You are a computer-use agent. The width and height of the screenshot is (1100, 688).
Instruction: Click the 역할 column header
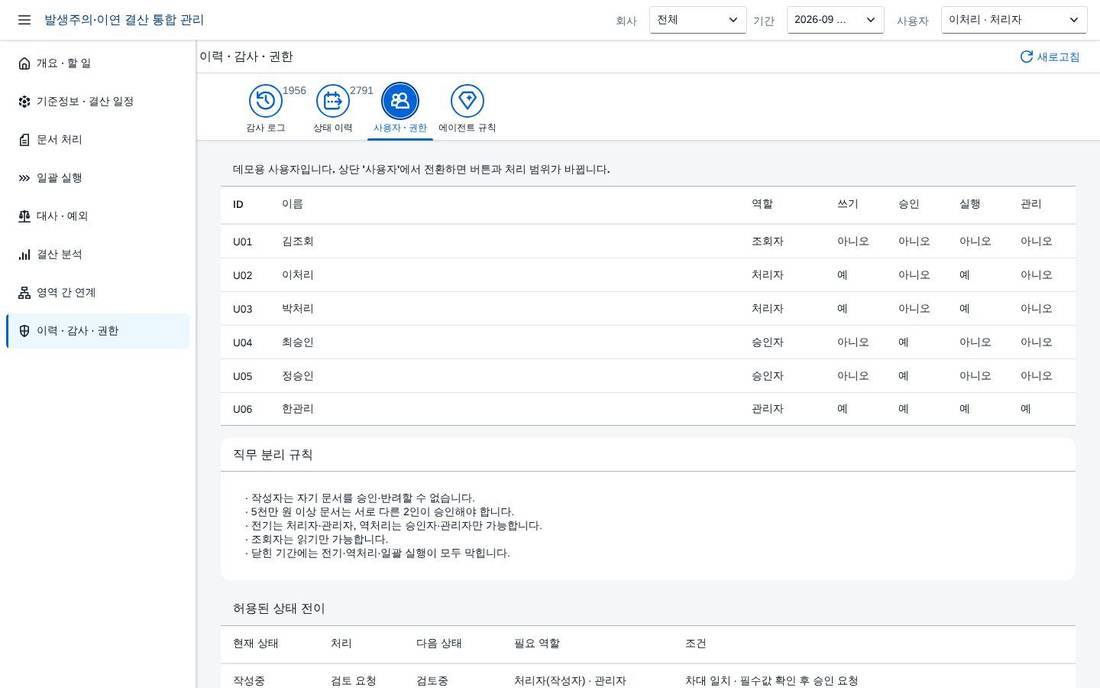point(762,204)
